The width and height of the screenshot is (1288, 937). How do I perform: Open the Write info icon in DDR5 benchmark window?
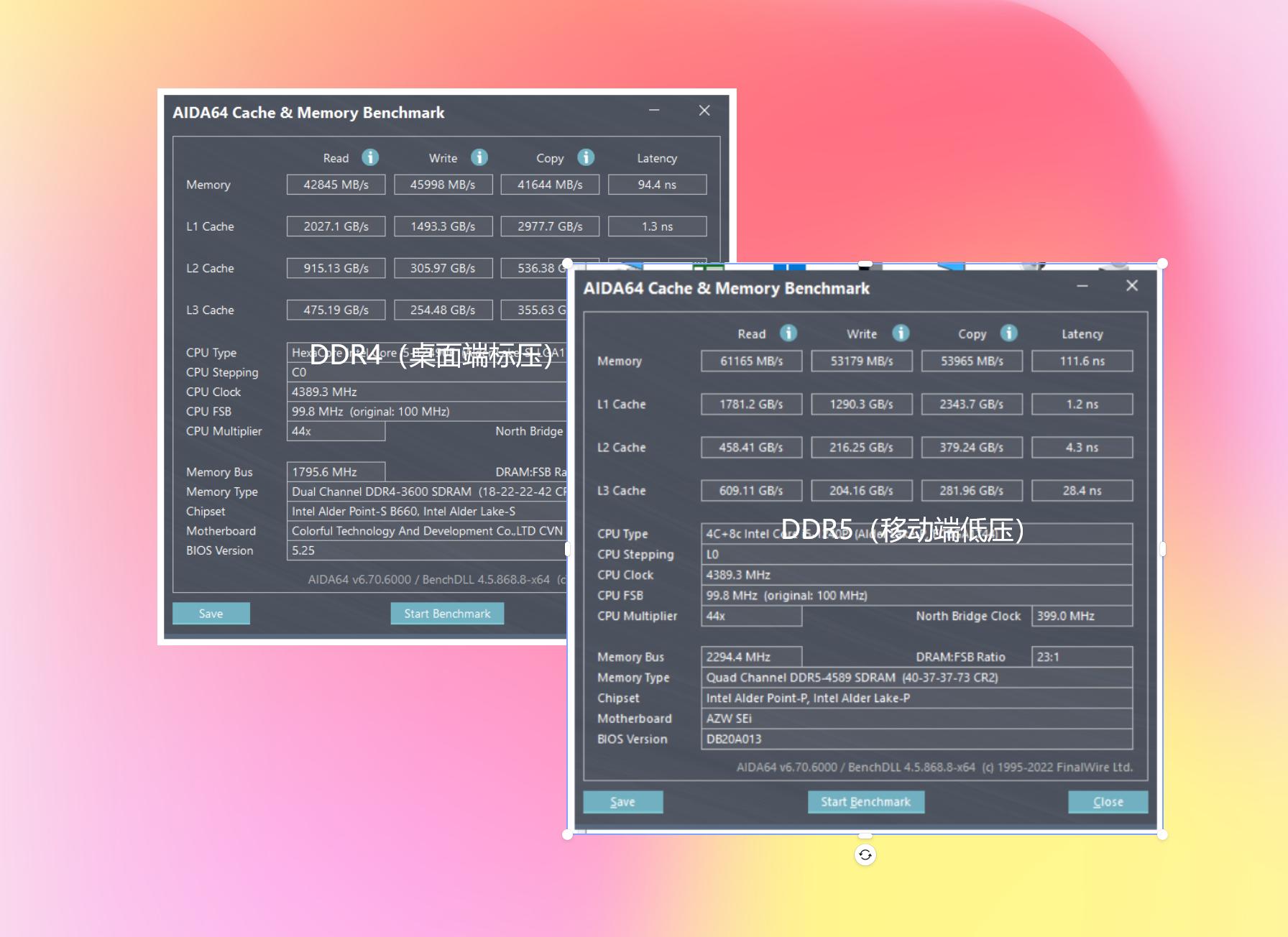coord(901,333)
